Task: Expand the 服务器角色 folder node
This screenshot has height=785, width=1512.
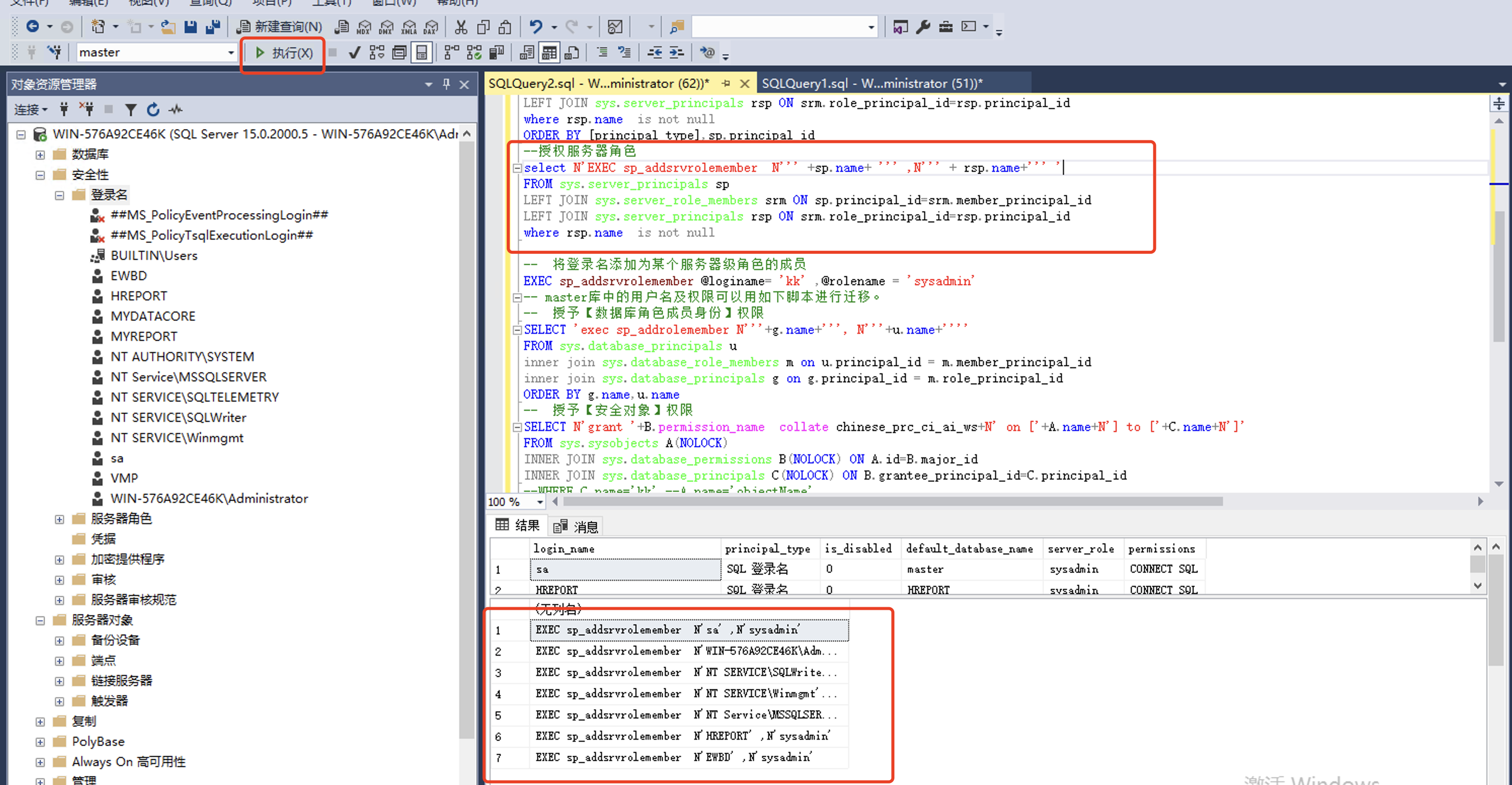Action: click(x=59, y=519)
